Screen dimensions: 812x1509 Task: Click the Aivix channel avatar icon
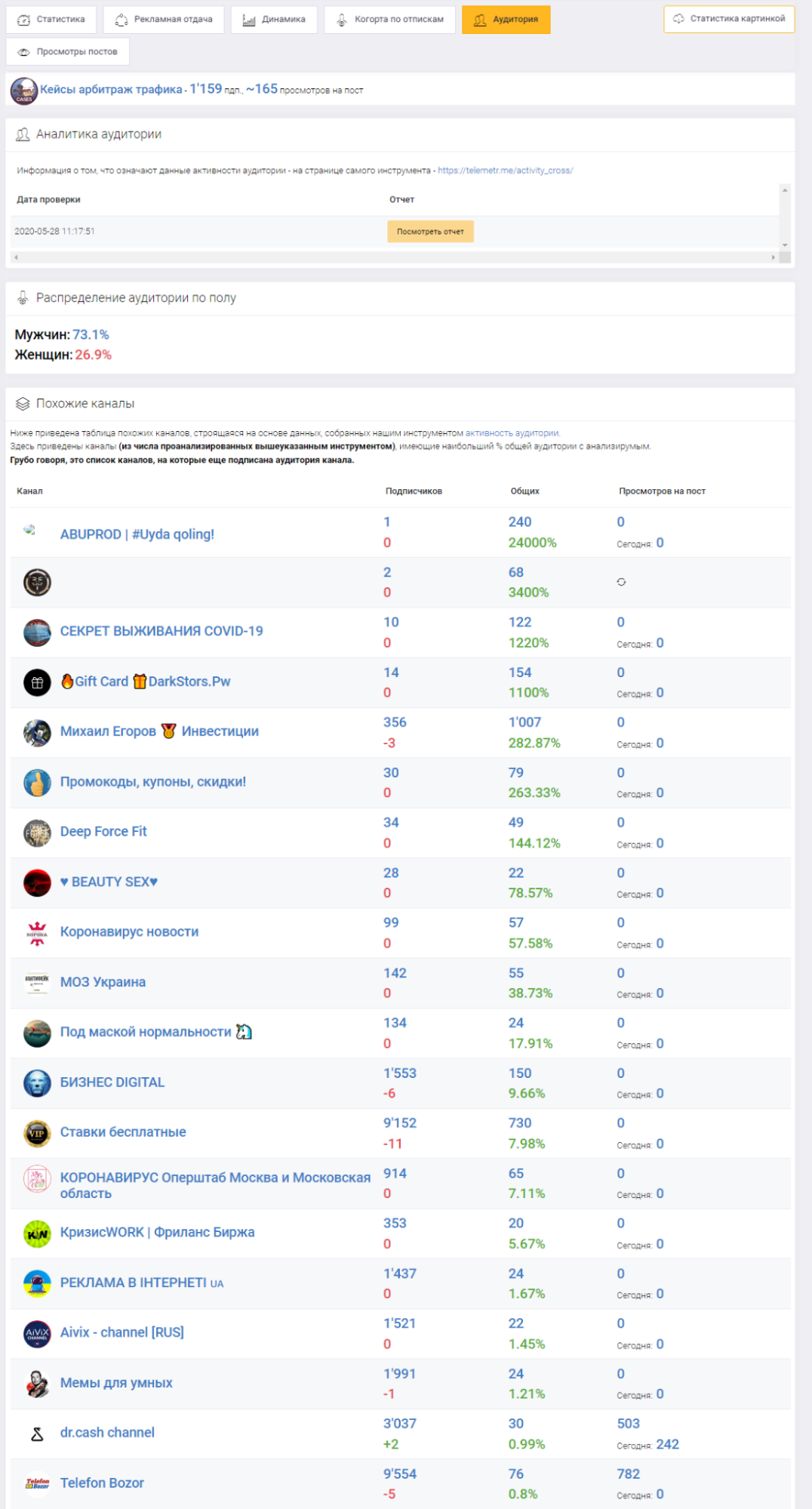pyautogui.click(x=37, y=1333)
